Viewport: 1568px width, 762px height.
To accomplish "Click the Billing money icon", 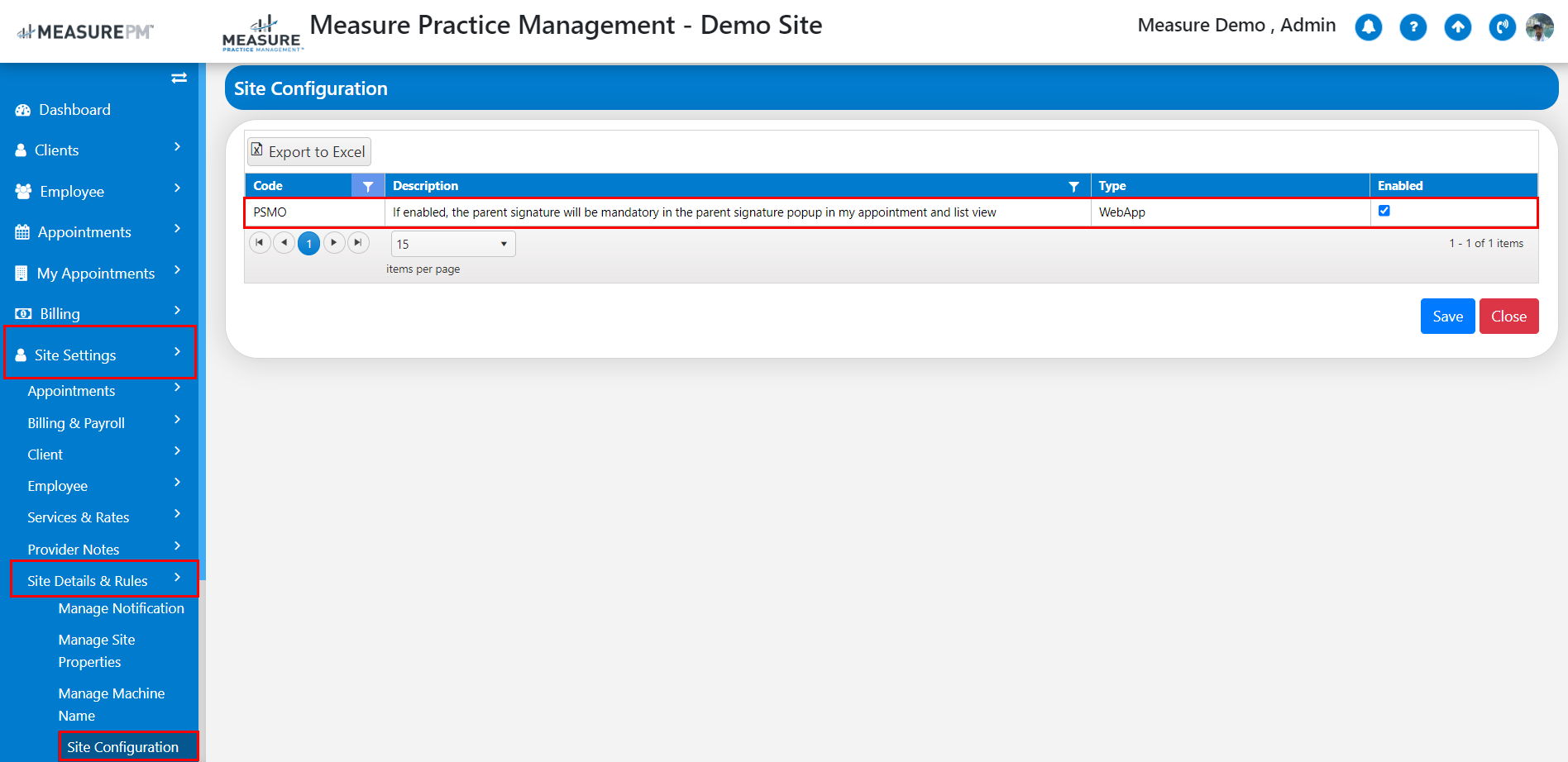I will coord(23,314).
